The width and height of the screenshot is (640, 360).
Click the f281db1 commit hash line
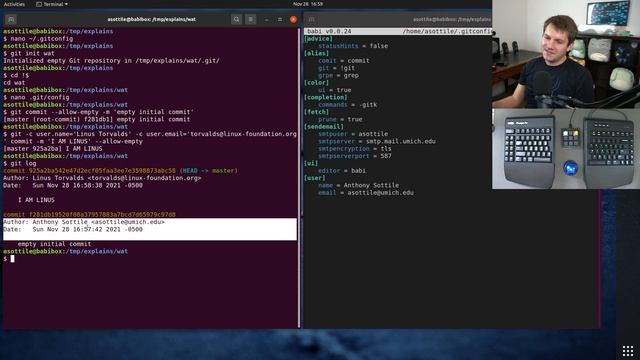tap(89, 215)
